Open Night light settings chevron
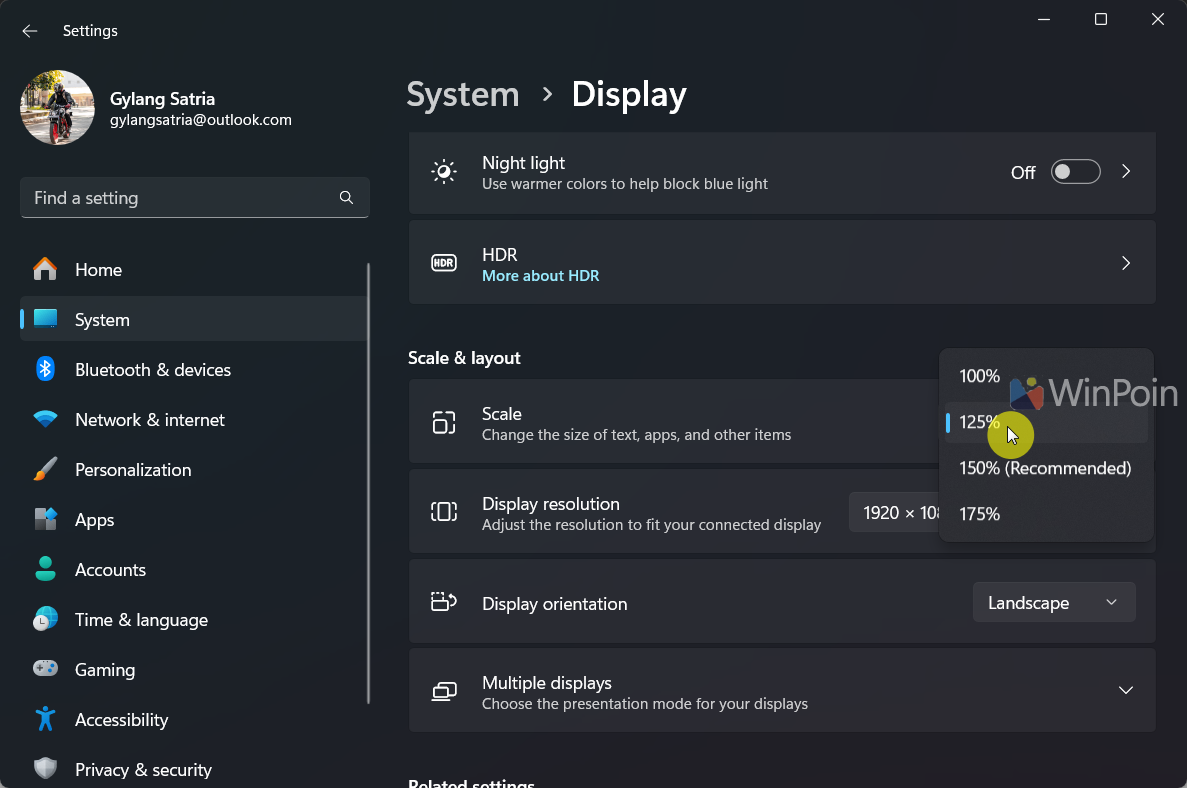 1126,172
